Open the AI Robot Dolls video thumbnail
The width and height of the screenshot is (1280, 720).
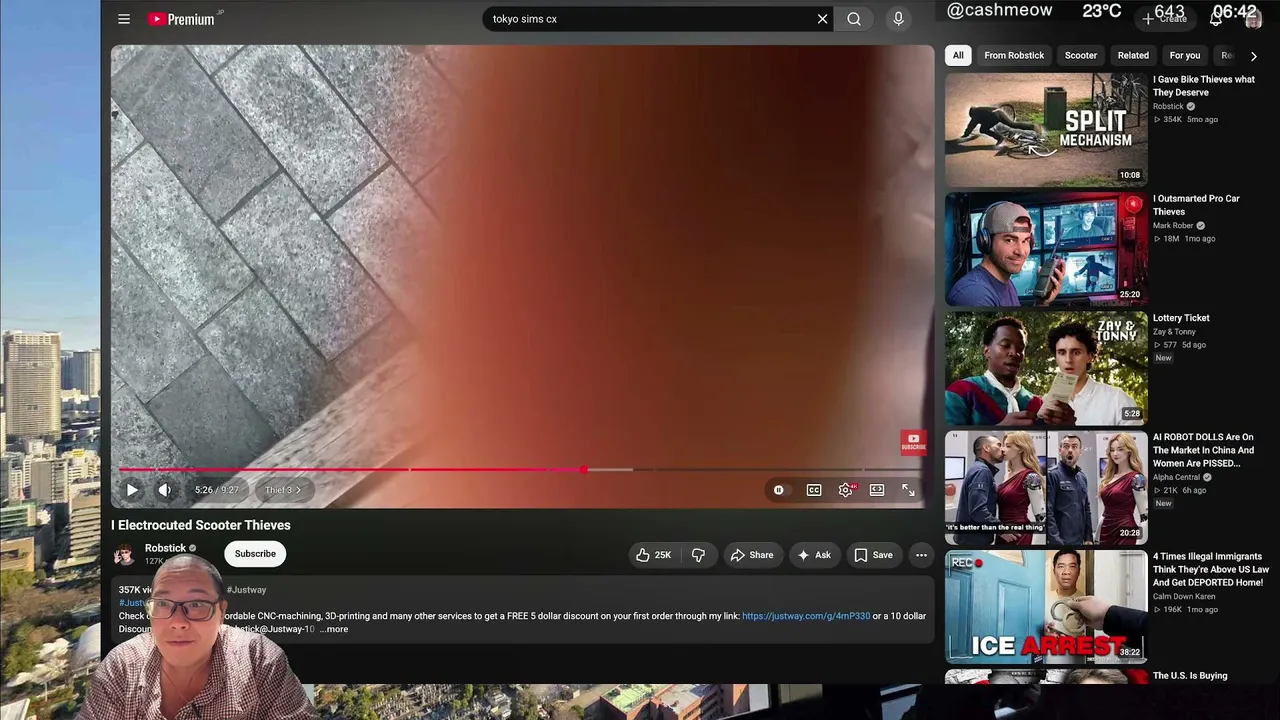coord(1046,488)
